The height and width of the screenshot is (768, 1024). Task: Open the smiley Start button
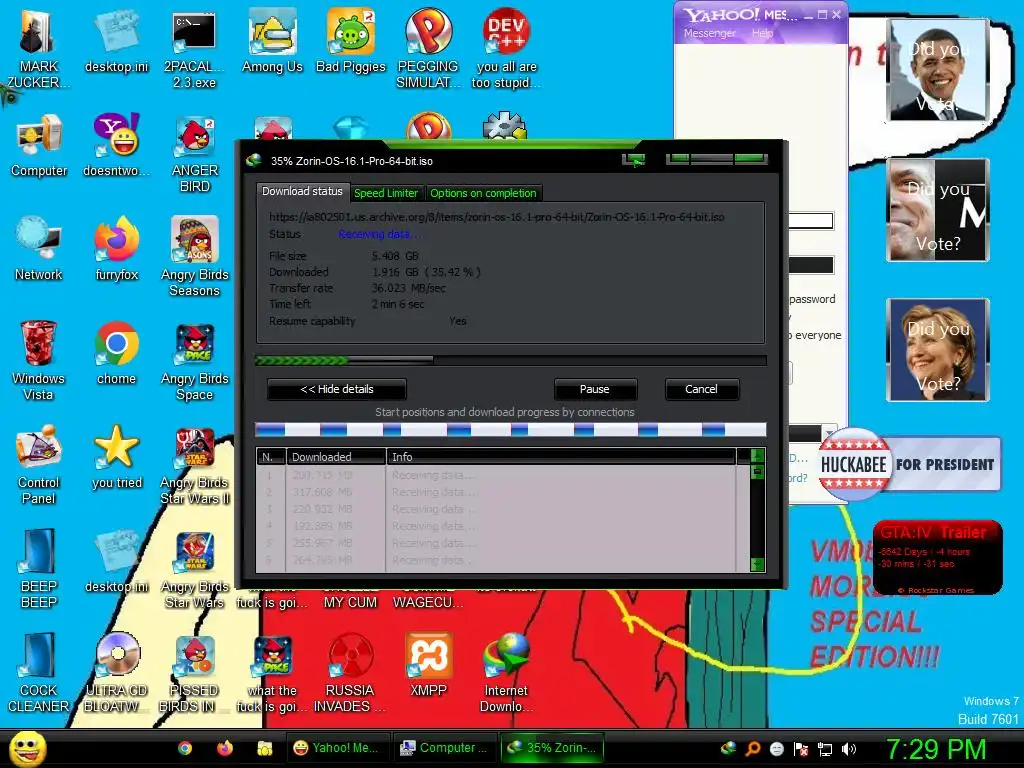tap(27, 748)
